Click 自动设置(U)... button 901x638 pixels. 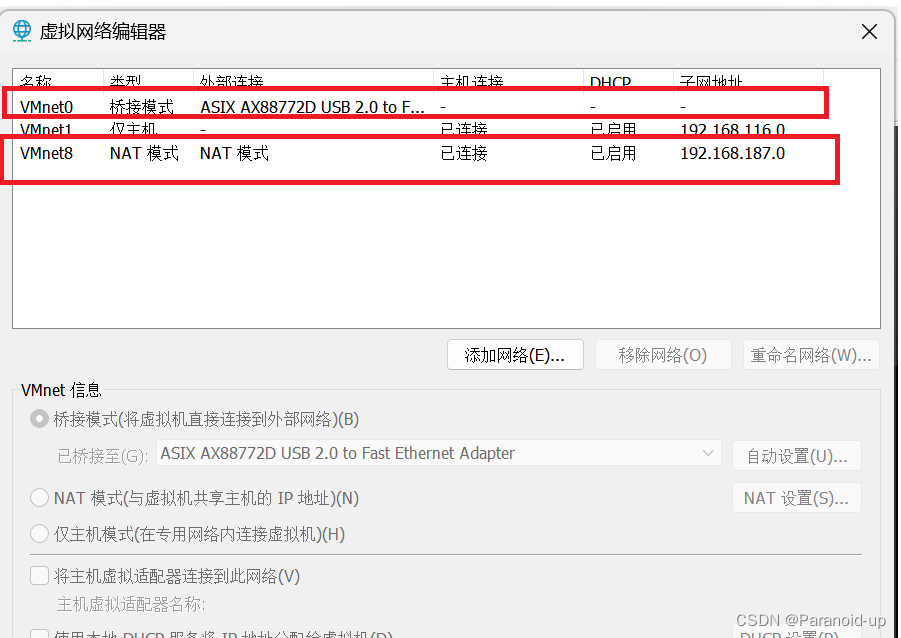(x=796, y=456)
